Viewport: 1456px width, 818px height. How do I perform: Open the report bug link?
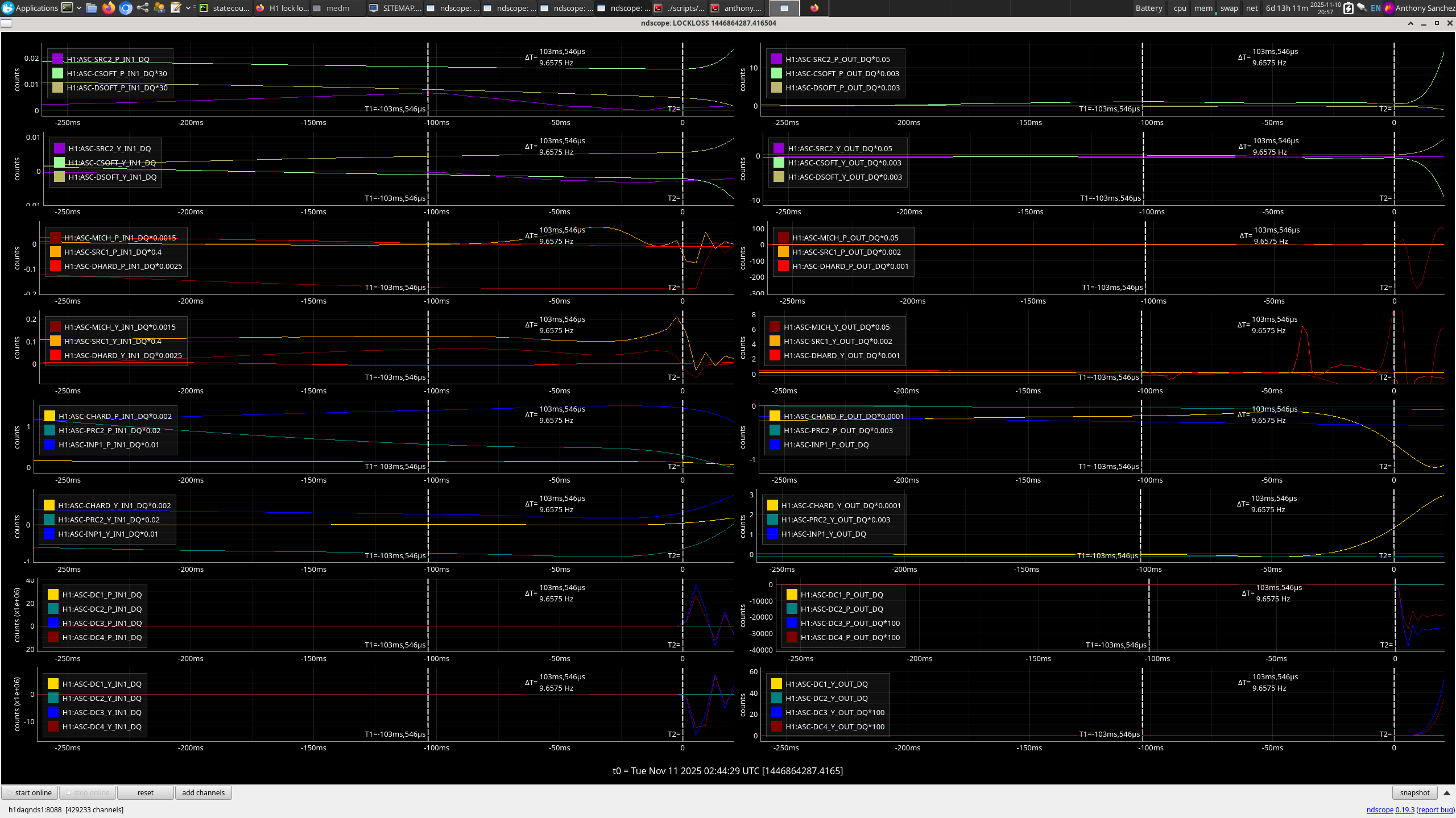(1435, 809)
